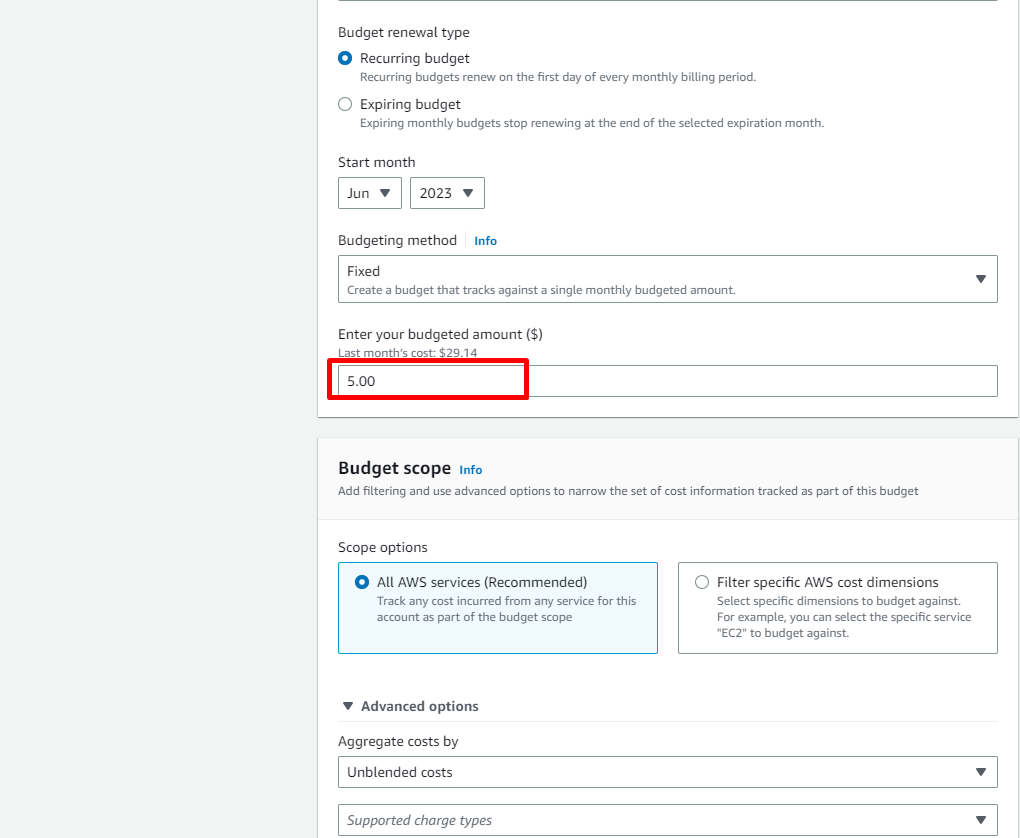This screenshot has width=1020, height=838.
Task: Click the budgeted amount field showing 5.00
Action: point(667,381)
